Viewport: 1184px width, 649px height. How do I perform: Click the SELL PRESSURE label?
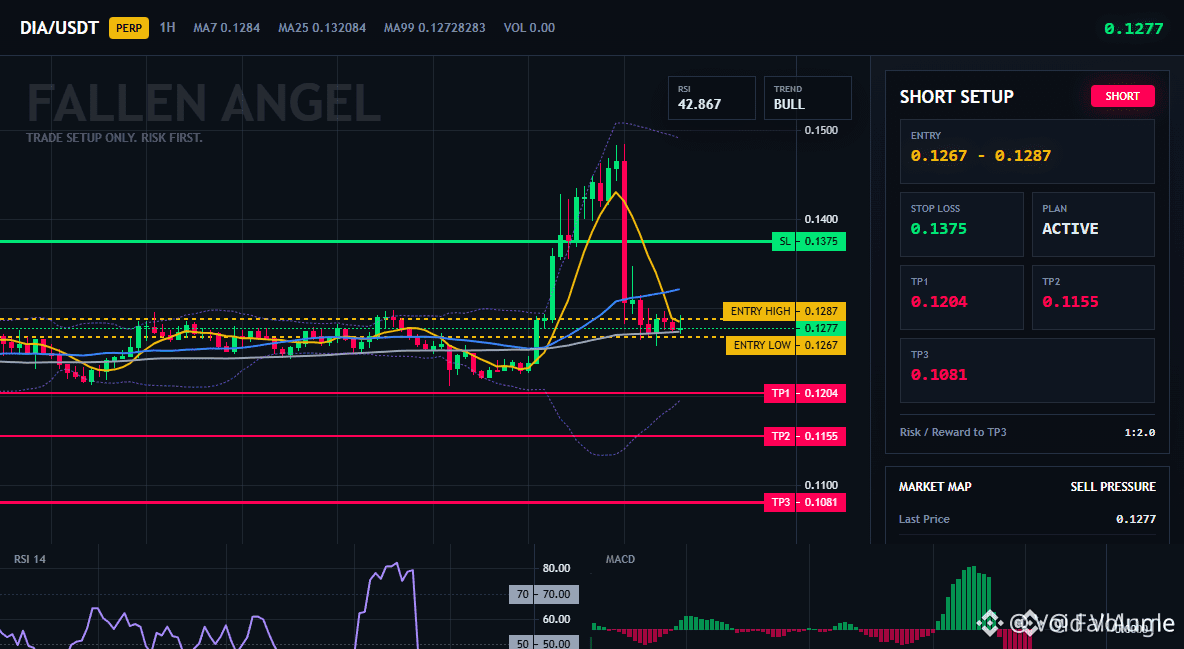click(x=1112, y=487)
